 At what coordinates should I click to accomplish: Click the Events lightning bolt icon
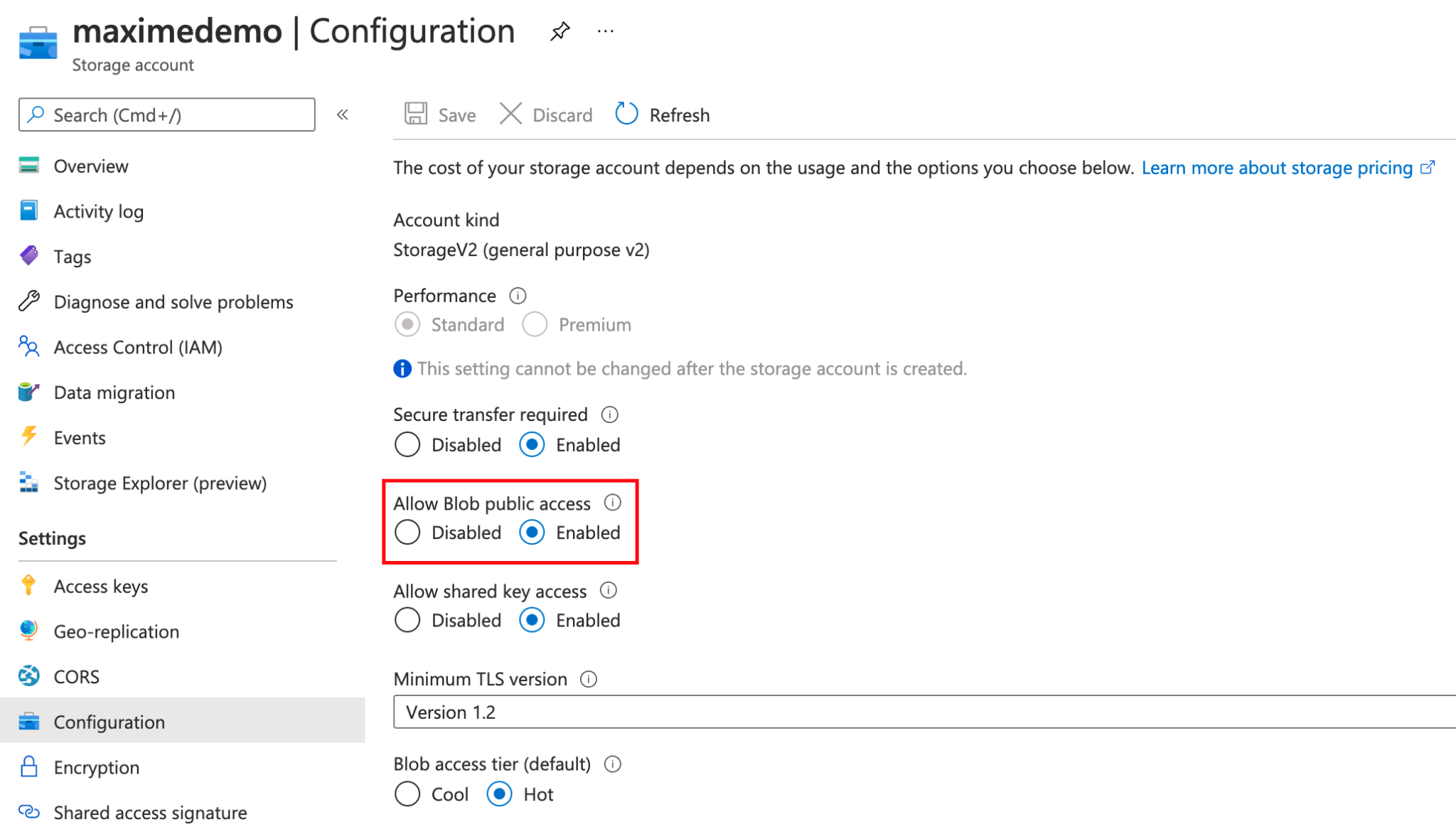(x=28, y=437)
